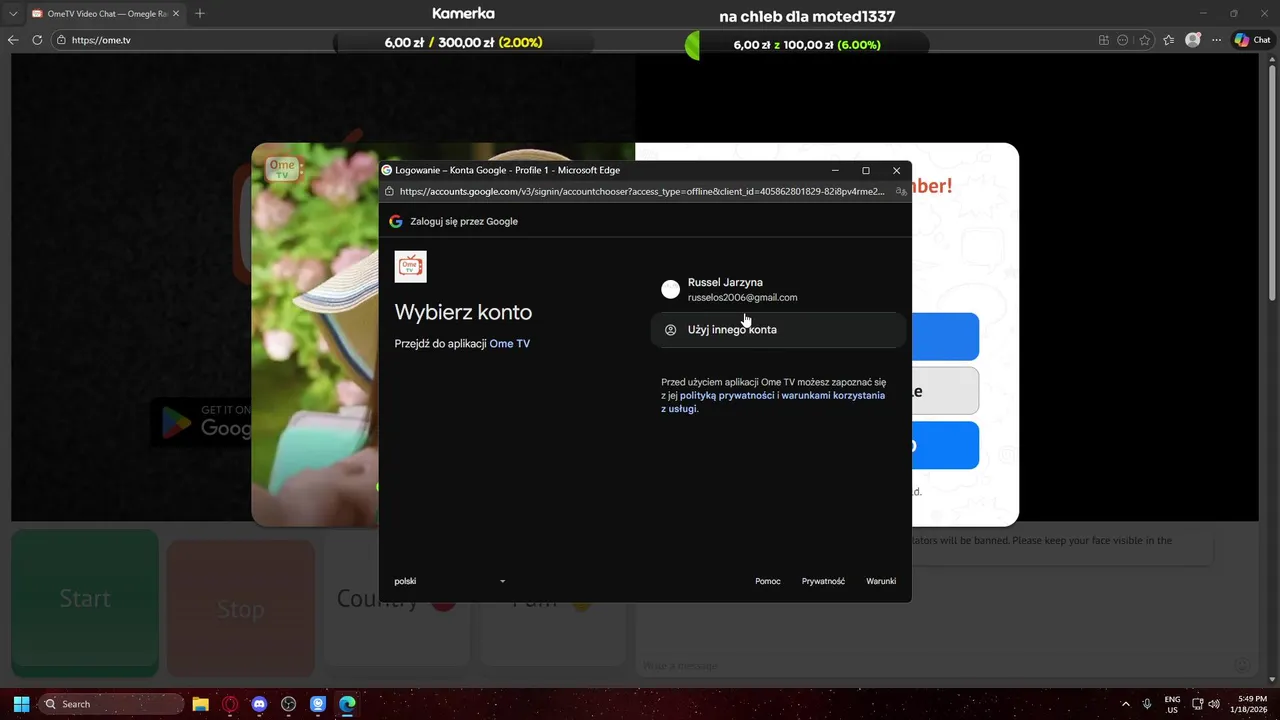Viewport: 1280px width, 720px height.
Task: Click the 'Wybierz konto' heading
Action: tap(463, 313)
